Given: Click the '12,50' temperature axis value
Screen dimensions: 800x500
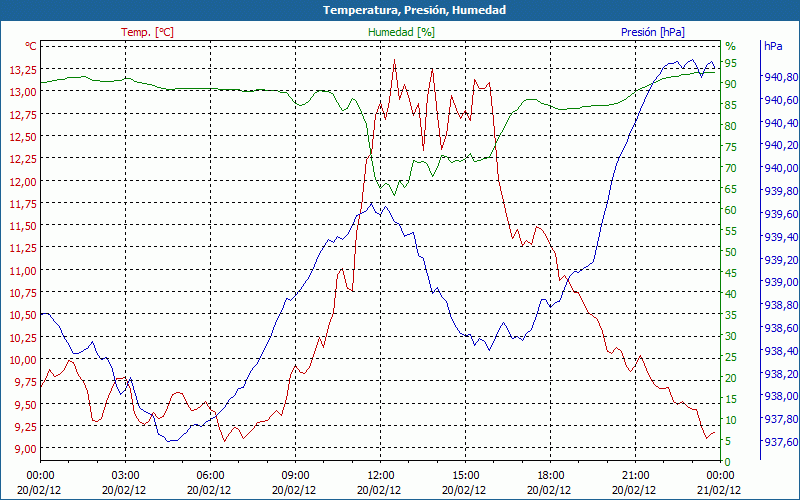Looking at the screenshot, I should (23, 137).
